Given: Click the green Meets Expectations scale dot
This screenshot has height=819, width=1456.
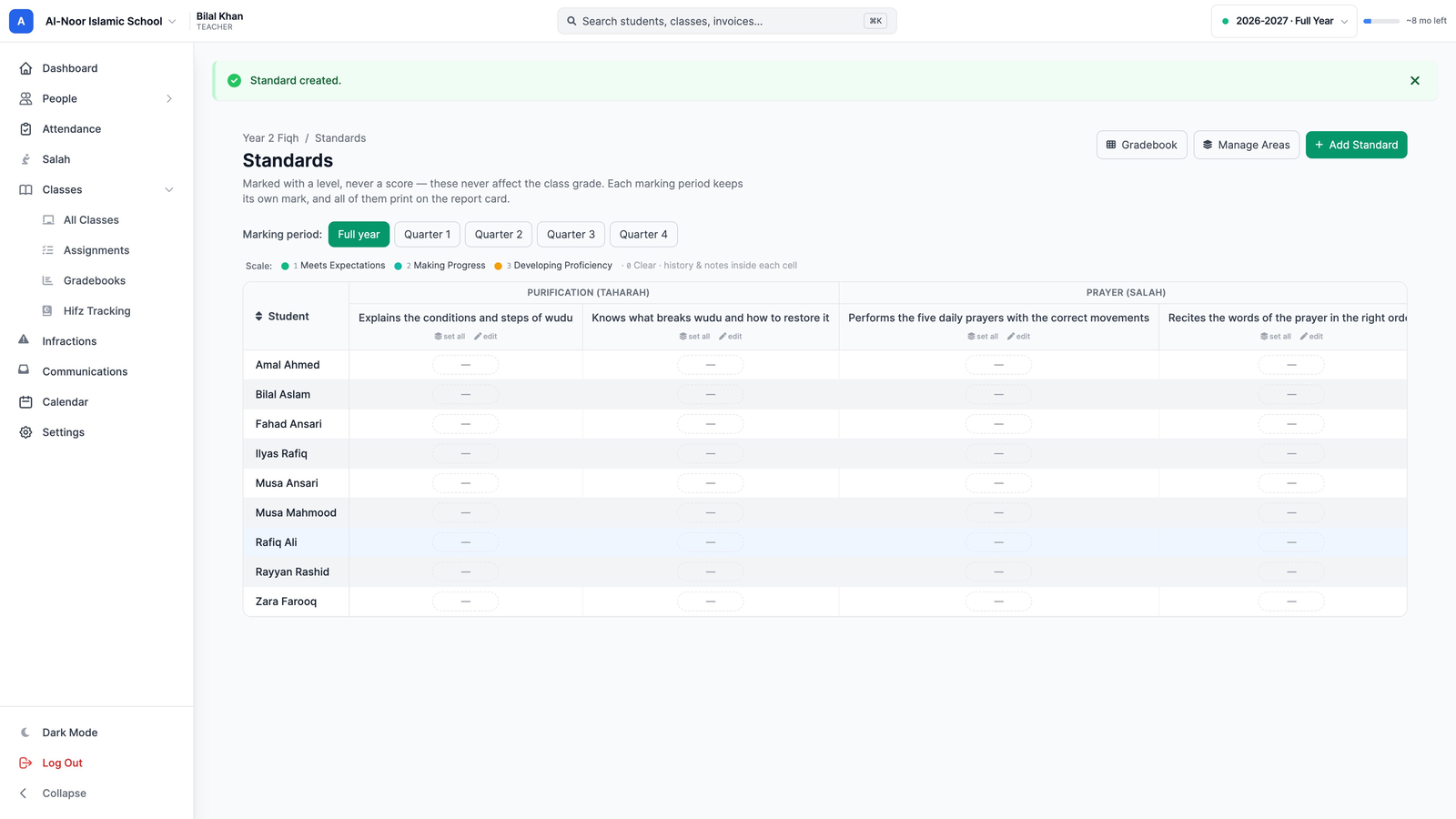Looking at the screenshot, I should point(285,266).
